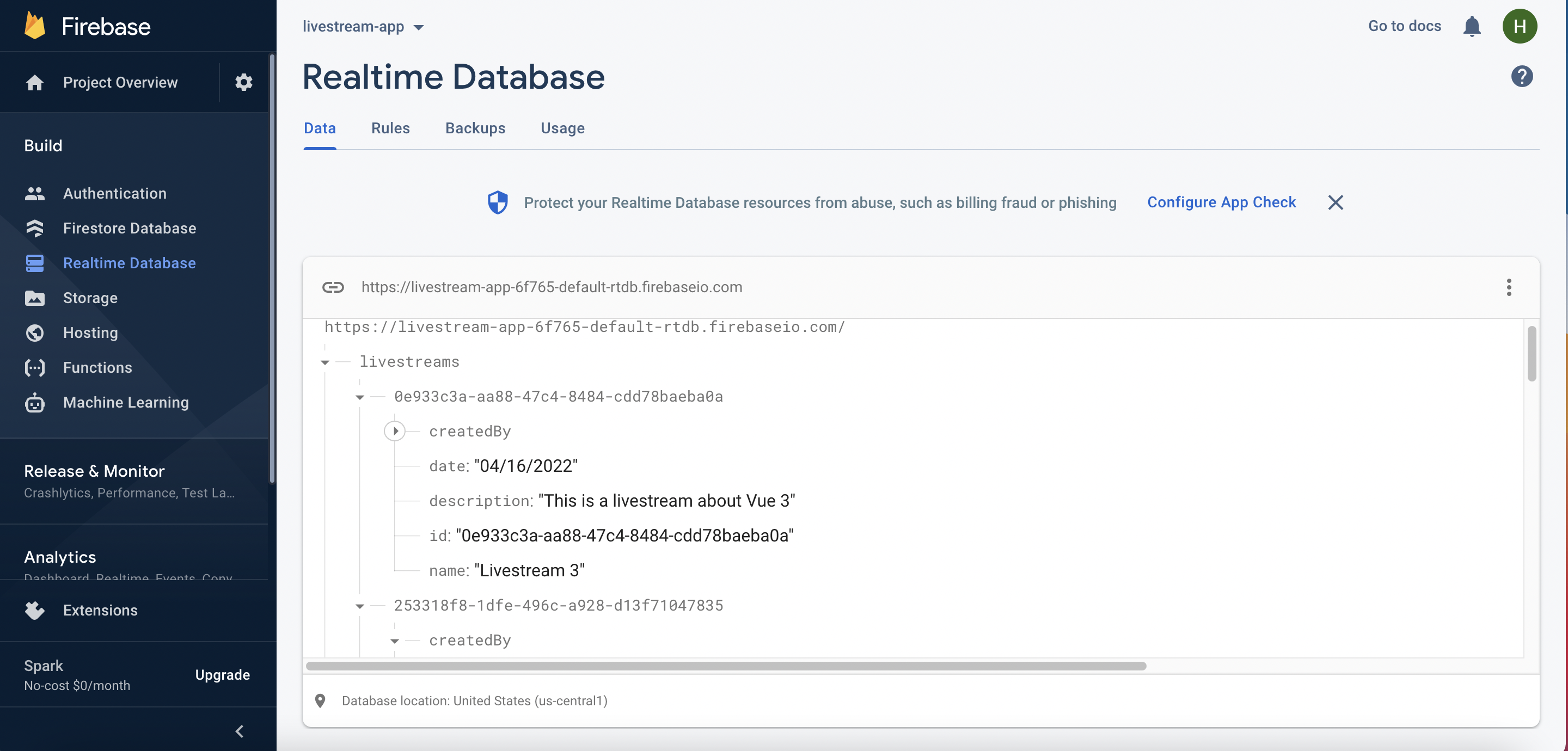Click the root URL path in data tree
Screen dimensions: 1568x751
click(x=584, y=328)
